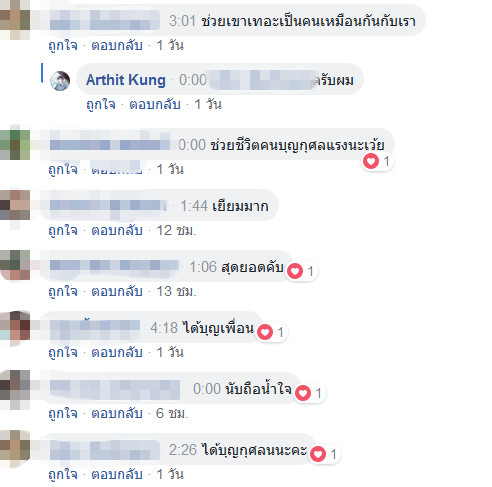
Task: Click heart reaction on ได้บุญเพื่อน comment
Action: (265, 332)
